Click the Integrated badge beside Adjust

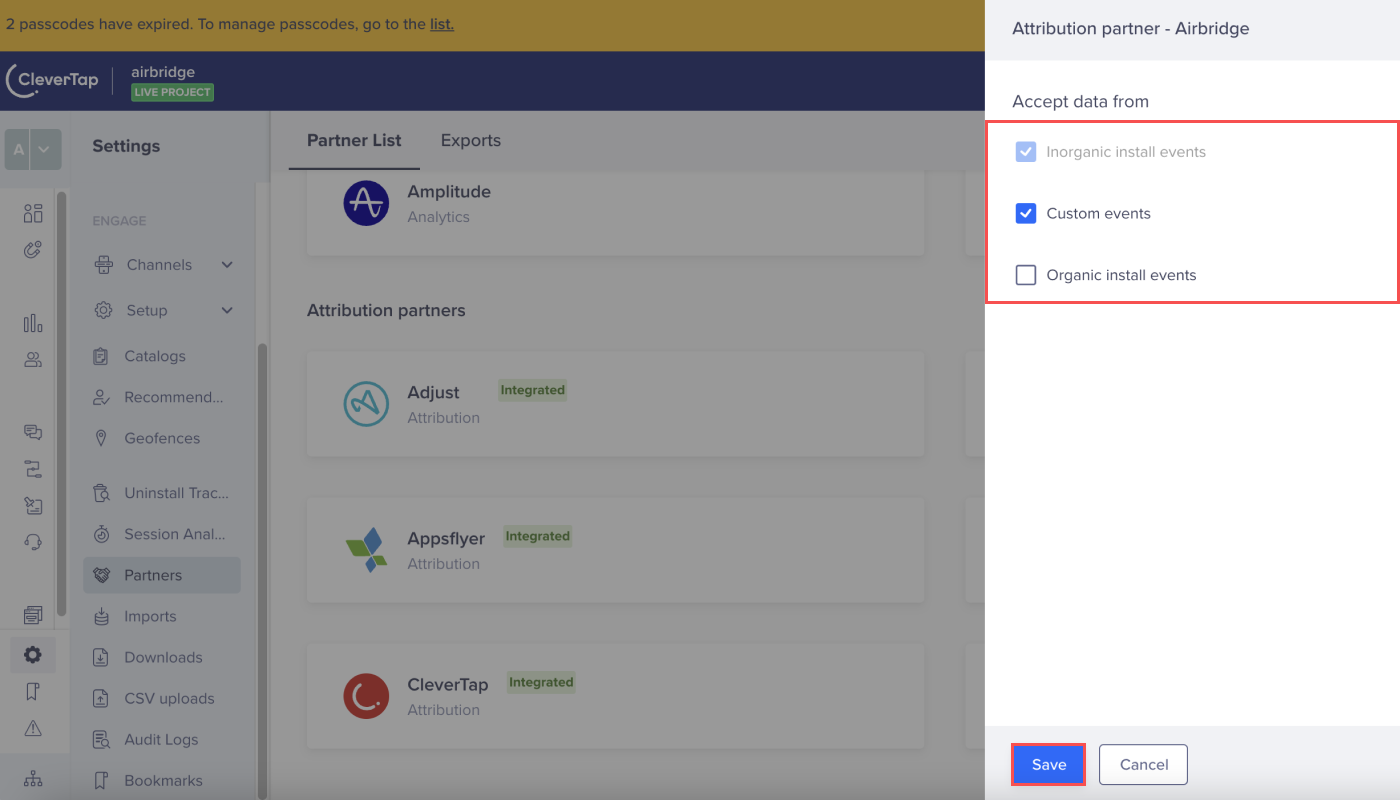point(533,390)
